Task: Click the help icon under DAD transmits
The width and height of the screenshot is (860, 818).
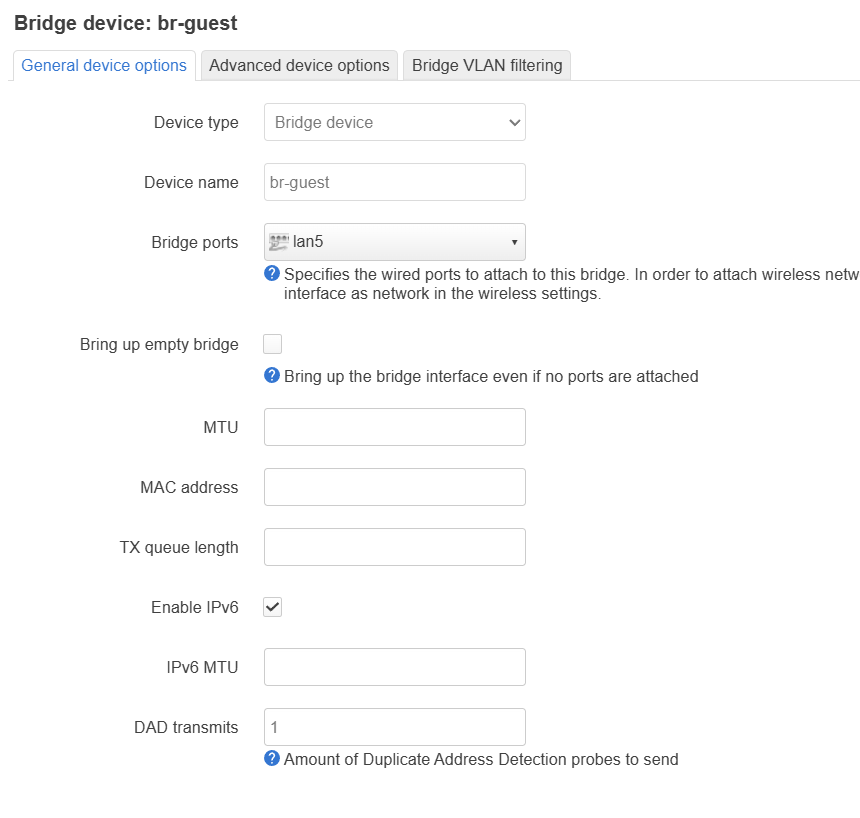Action: point(271,759)
